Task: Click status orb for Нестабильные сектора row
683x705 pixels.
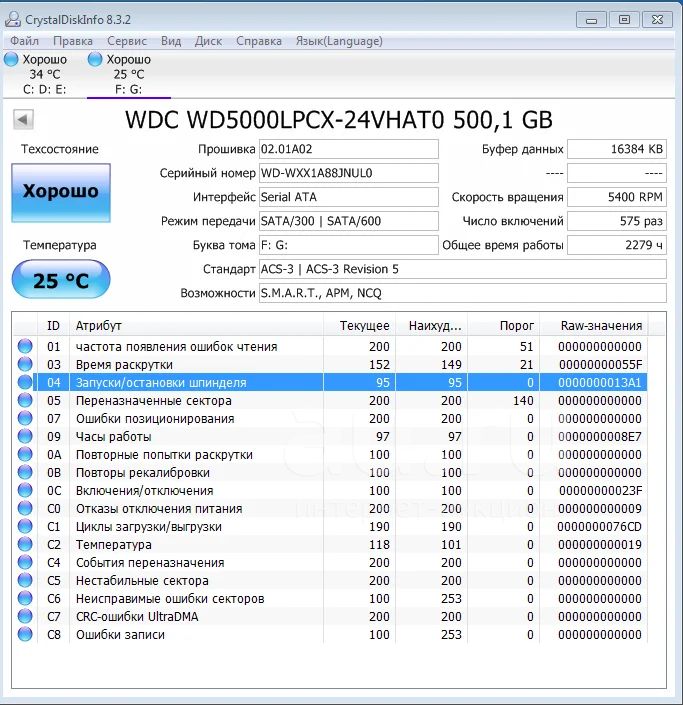Action: 25,580
